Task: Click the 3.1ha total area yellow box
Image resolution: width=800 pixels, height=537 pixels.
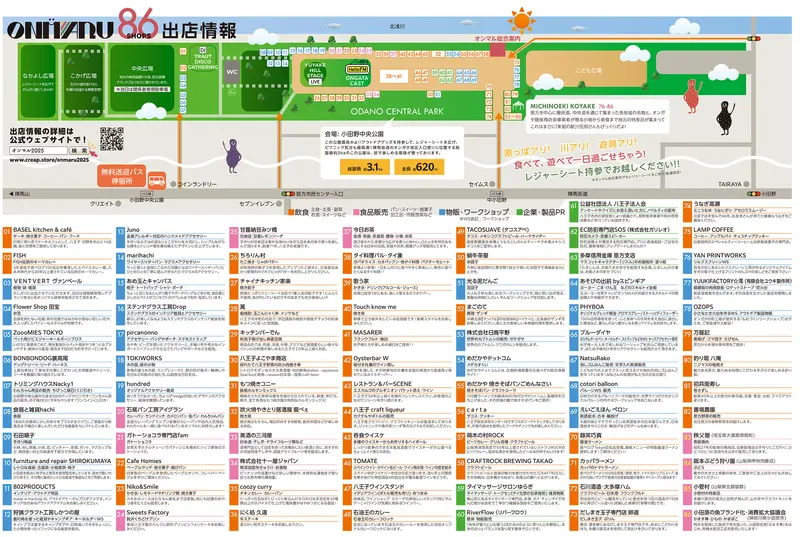Action: [364, 167]
